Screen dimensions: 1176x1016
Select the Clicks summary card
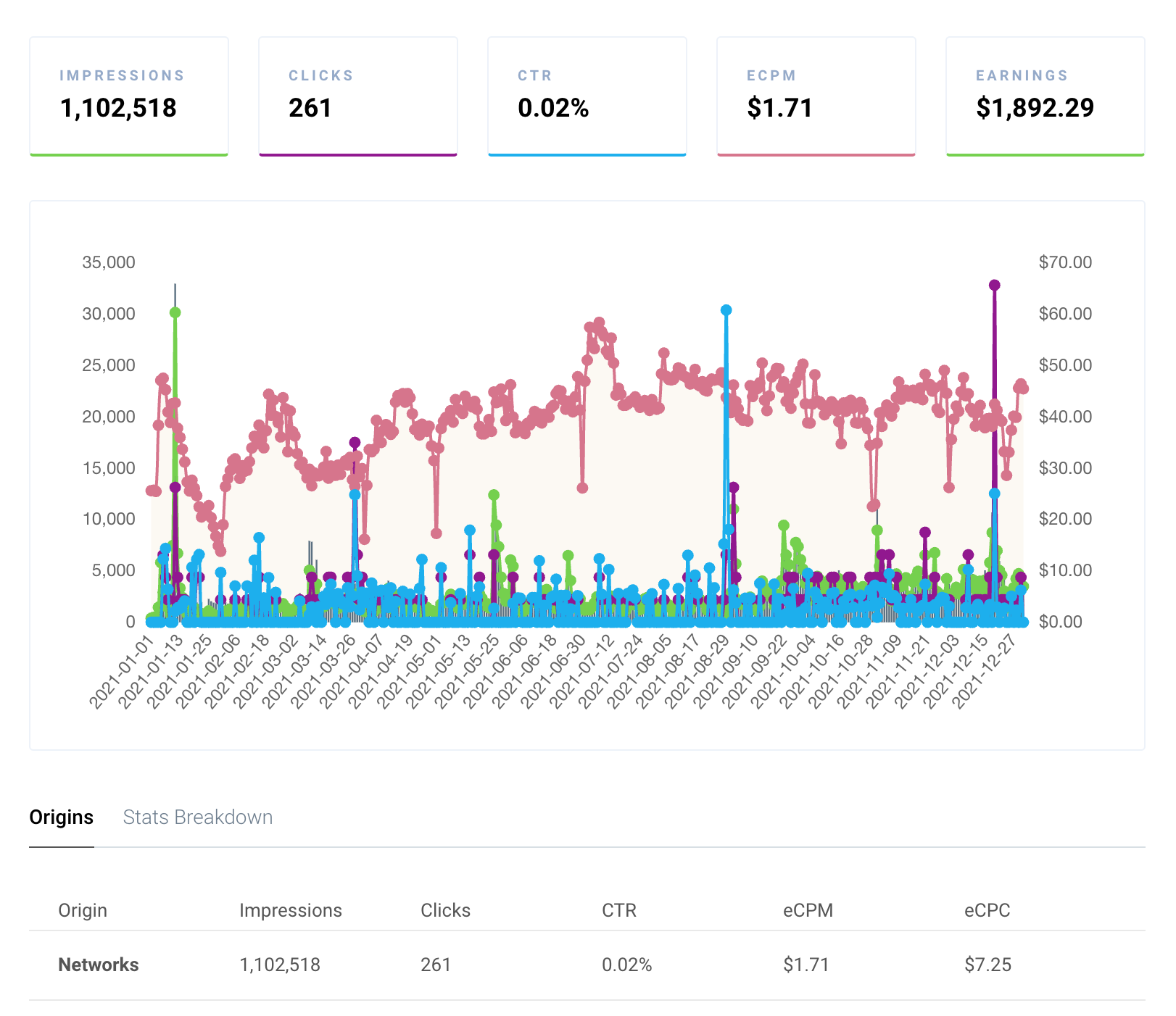(358, 95)
